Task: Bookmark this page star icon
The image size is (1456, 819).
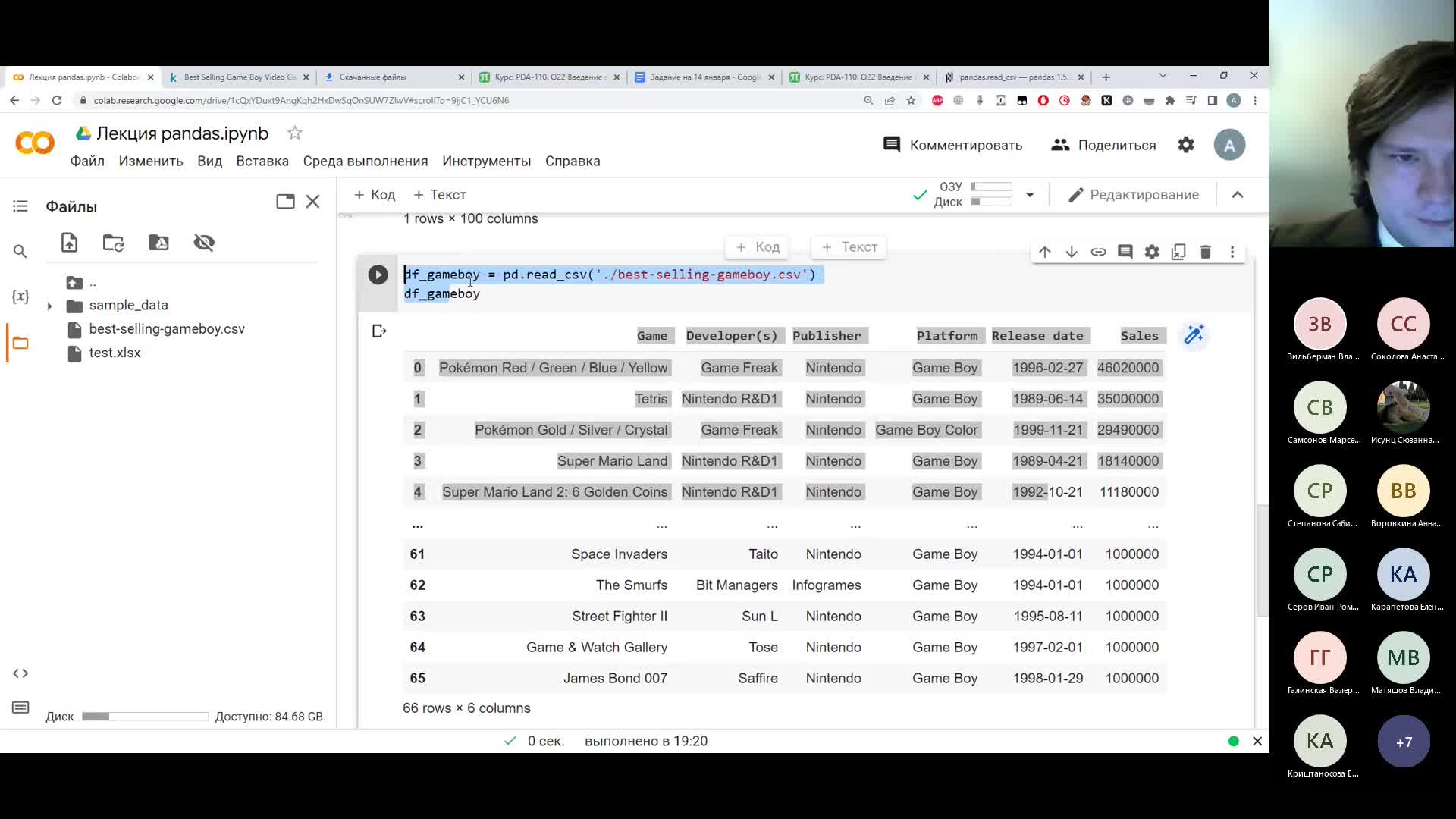Action: pos(911,100)
